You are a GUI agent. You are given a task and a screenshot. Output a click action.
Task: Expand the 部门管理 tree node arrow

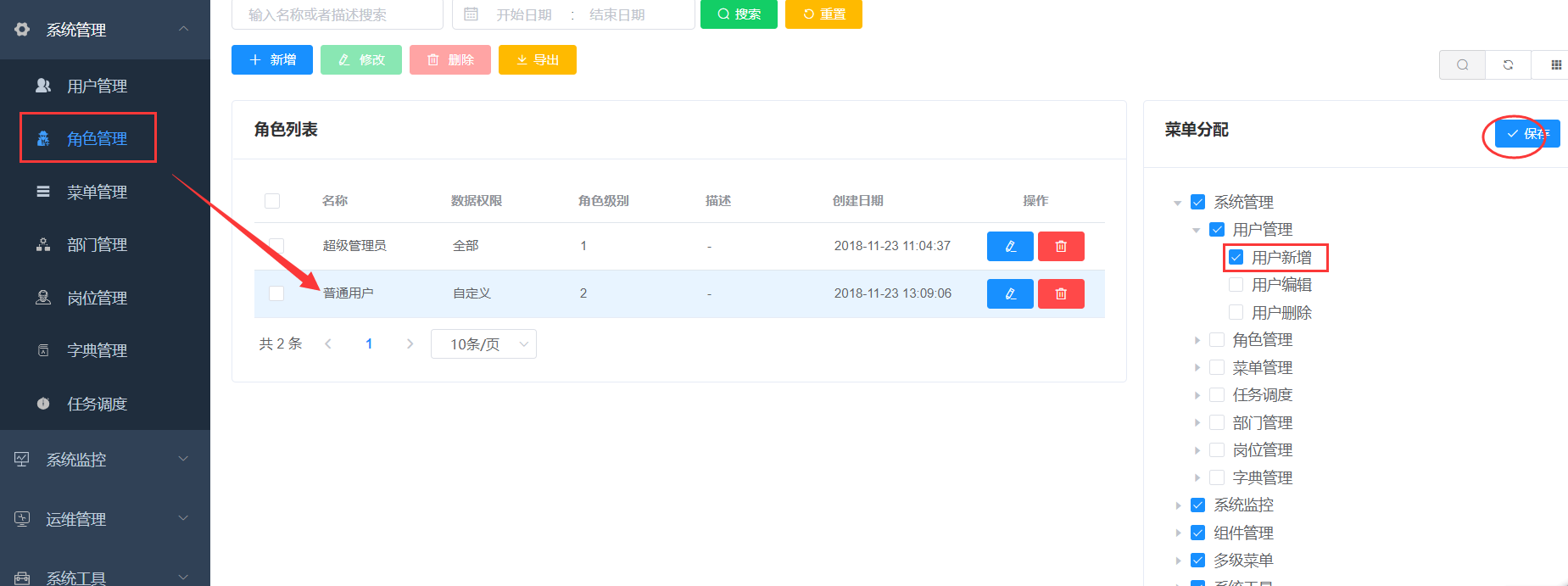[x=1197, y=422]
